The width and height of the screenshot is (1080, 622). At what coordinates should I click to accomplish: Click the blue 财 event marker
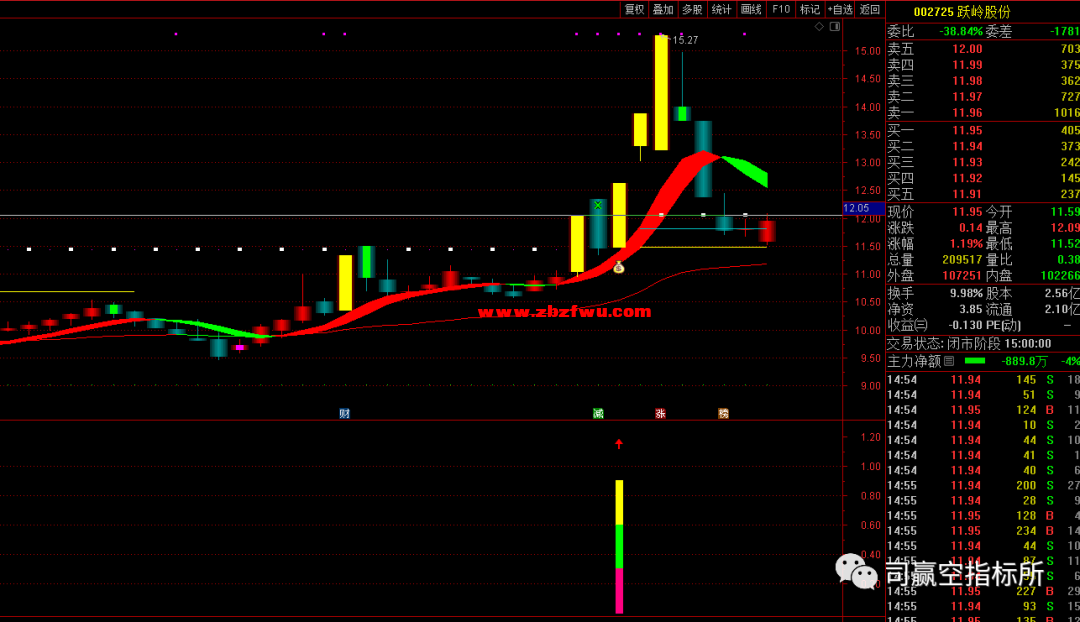click(x=344, y=413)
